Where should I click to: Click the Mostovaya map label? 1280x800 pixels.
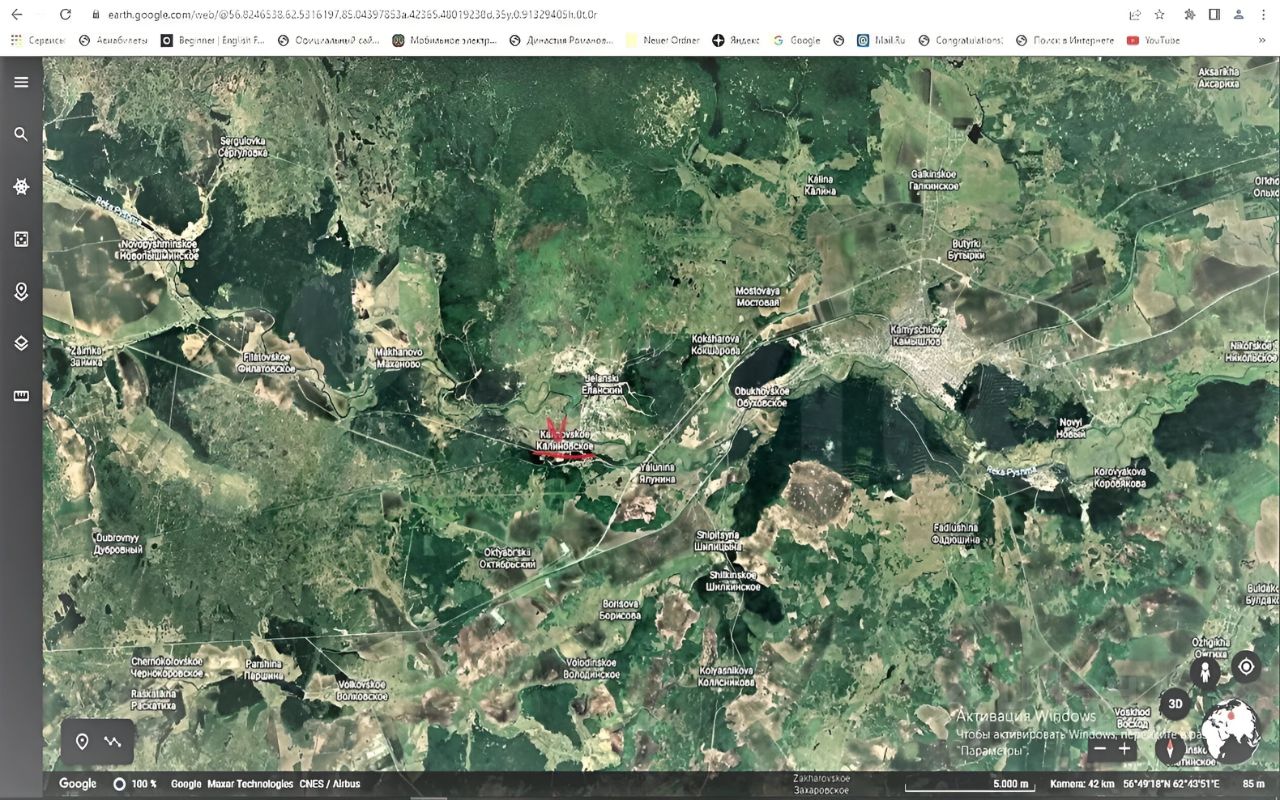pyautogui.click(x=757, y=296)
